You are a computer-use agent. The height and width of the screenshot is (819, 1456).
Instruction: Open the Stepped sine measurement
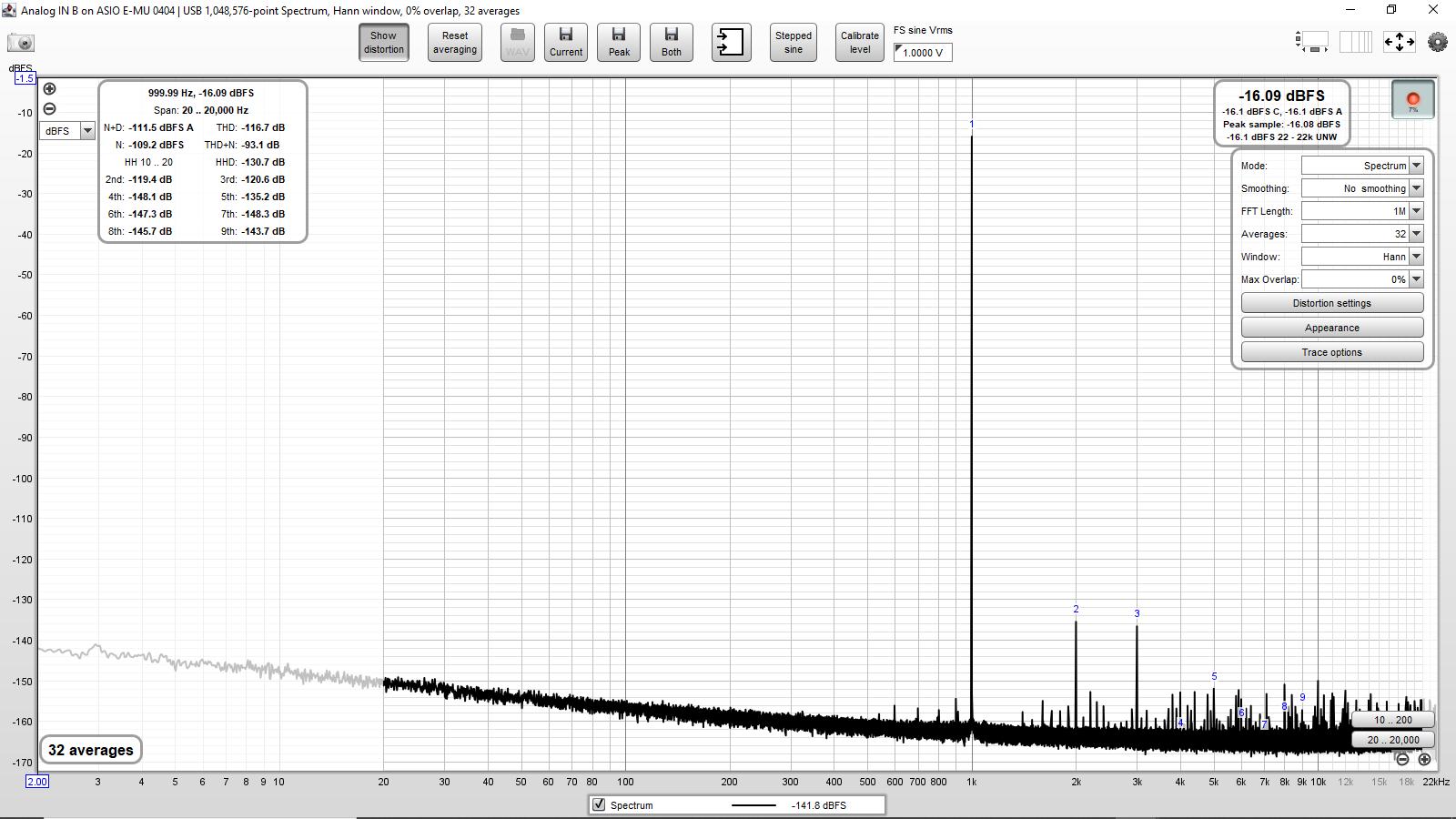click(794, 43)
